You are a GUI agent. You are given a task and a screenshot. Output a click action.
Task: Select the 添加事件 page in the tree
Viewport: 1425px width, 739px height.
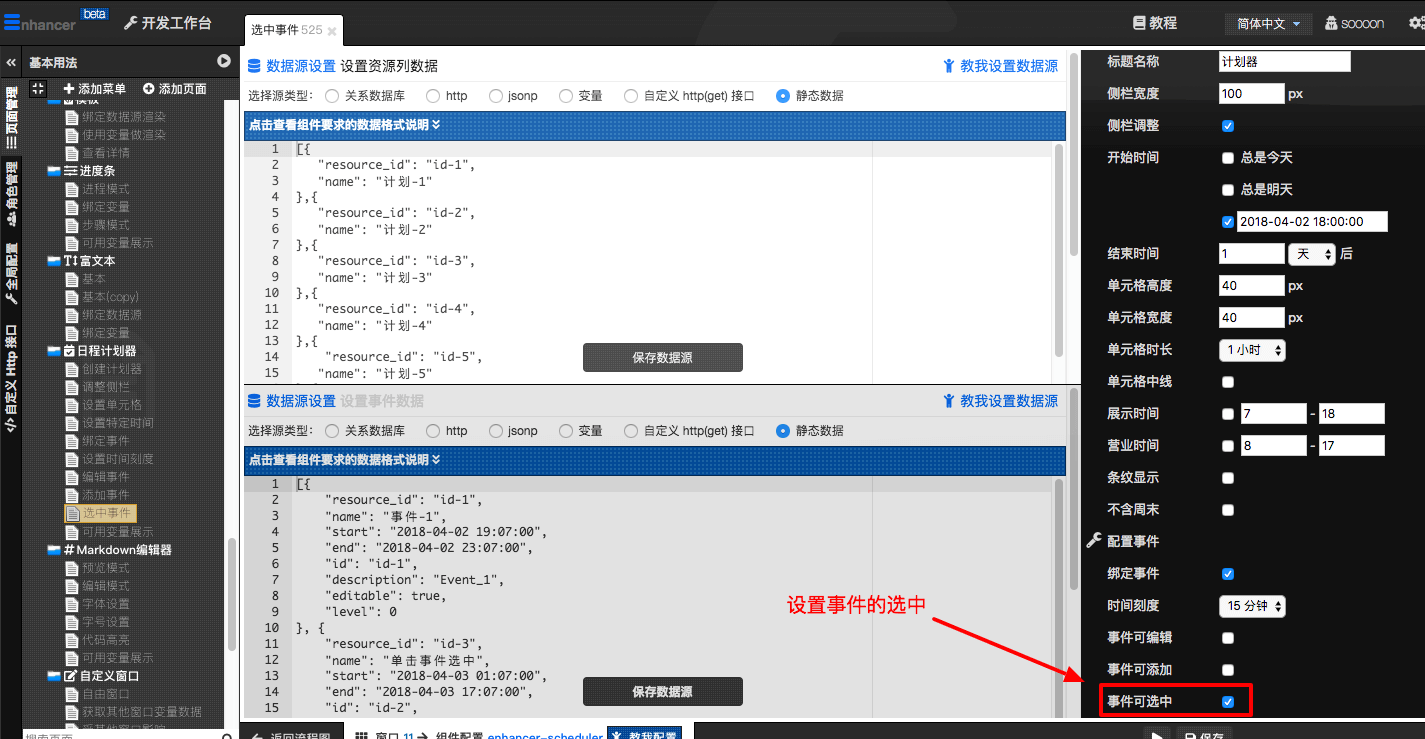[105, 495]
